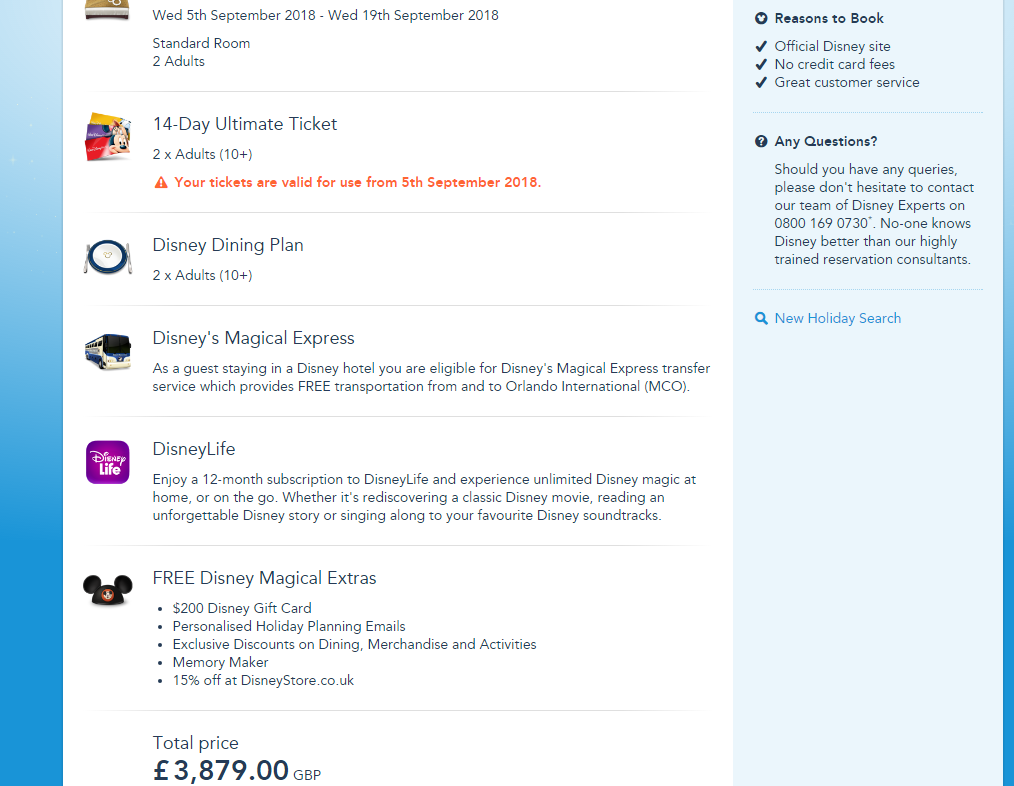The height and width of the screenshot is (786, 1014).
Task: Click the 14-Day Ultimate Ticket heading
Action: pos(245,124)
